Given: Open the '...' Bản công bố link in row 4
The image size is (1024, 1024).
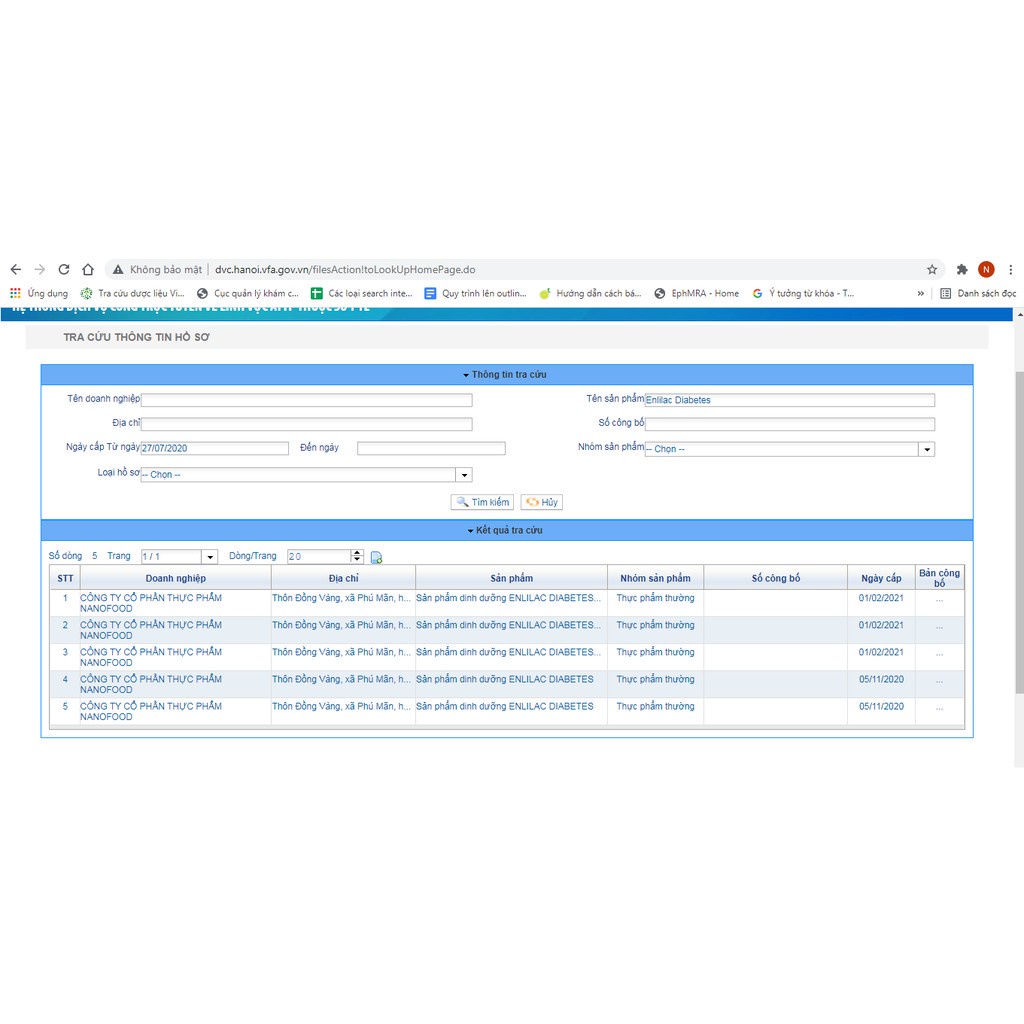Looking at the screenshot, I should click(x=939, y=680).
